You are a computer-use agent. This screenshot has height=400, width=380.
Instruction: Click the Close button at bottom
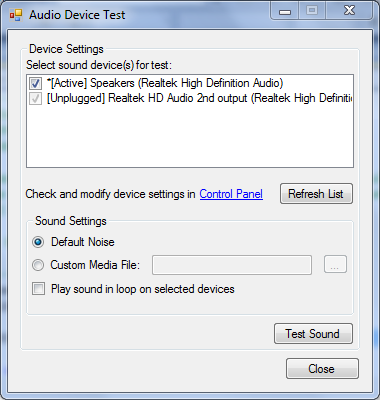click(x=322, y=369)
